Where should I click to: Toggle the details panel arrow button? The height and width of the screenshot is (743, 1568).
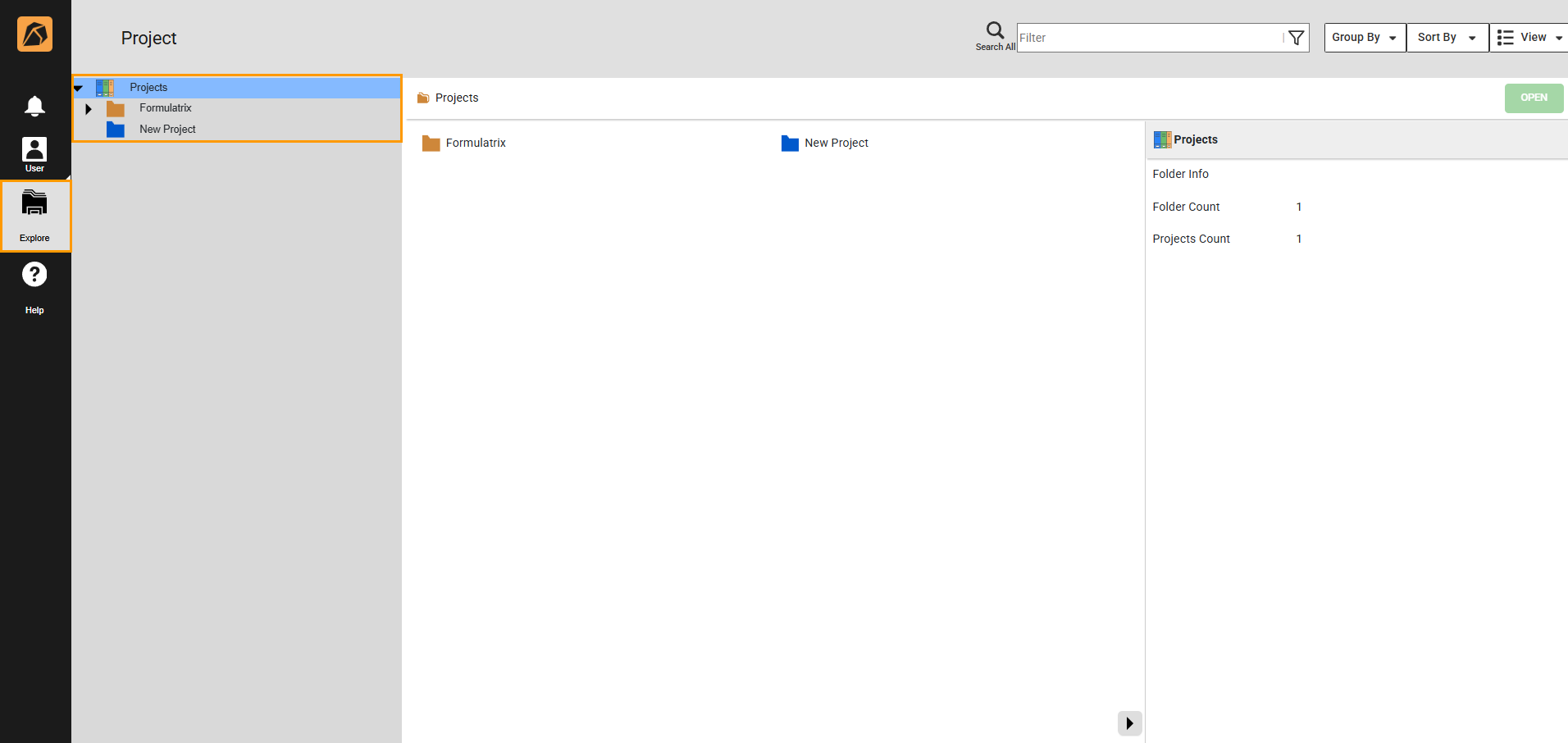pyautogui.click(x=1129, y=723)
